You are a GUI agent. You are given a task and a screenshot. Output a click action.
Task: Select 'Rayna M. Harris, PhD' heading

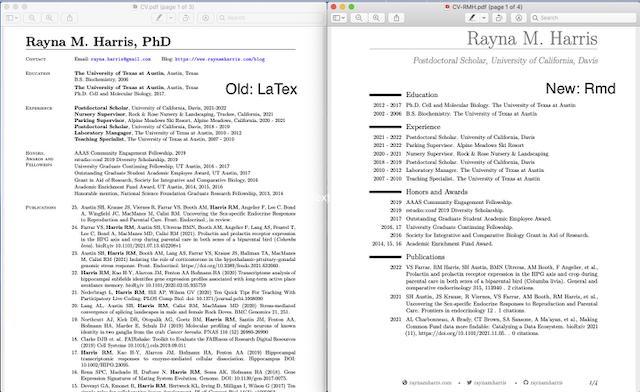(x=98, y=41)
